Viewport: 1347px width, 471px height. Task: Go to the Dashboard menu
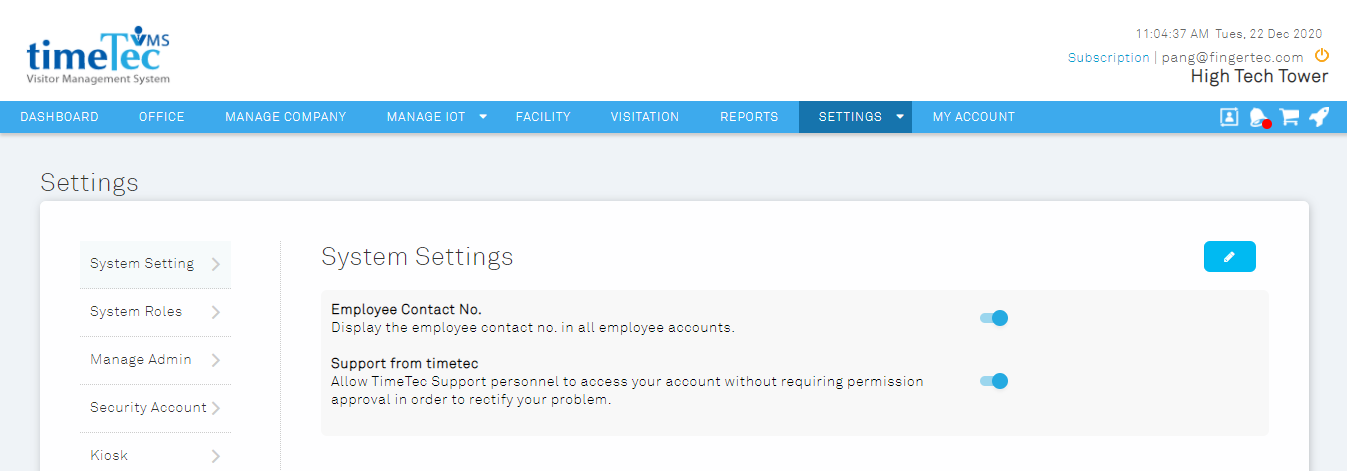click(x=59, y=117)
